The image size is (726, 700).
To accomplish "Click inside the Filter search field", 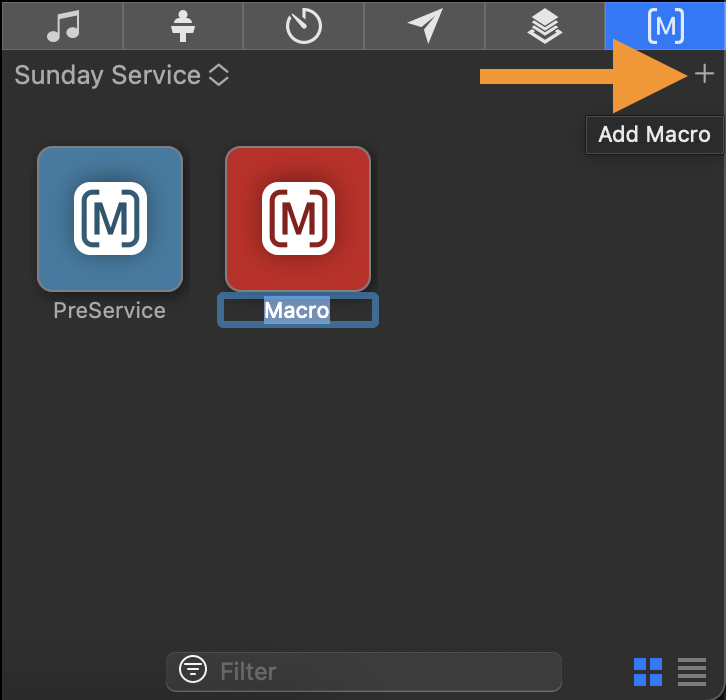I will pyautogui.click(x=364, y=672).
